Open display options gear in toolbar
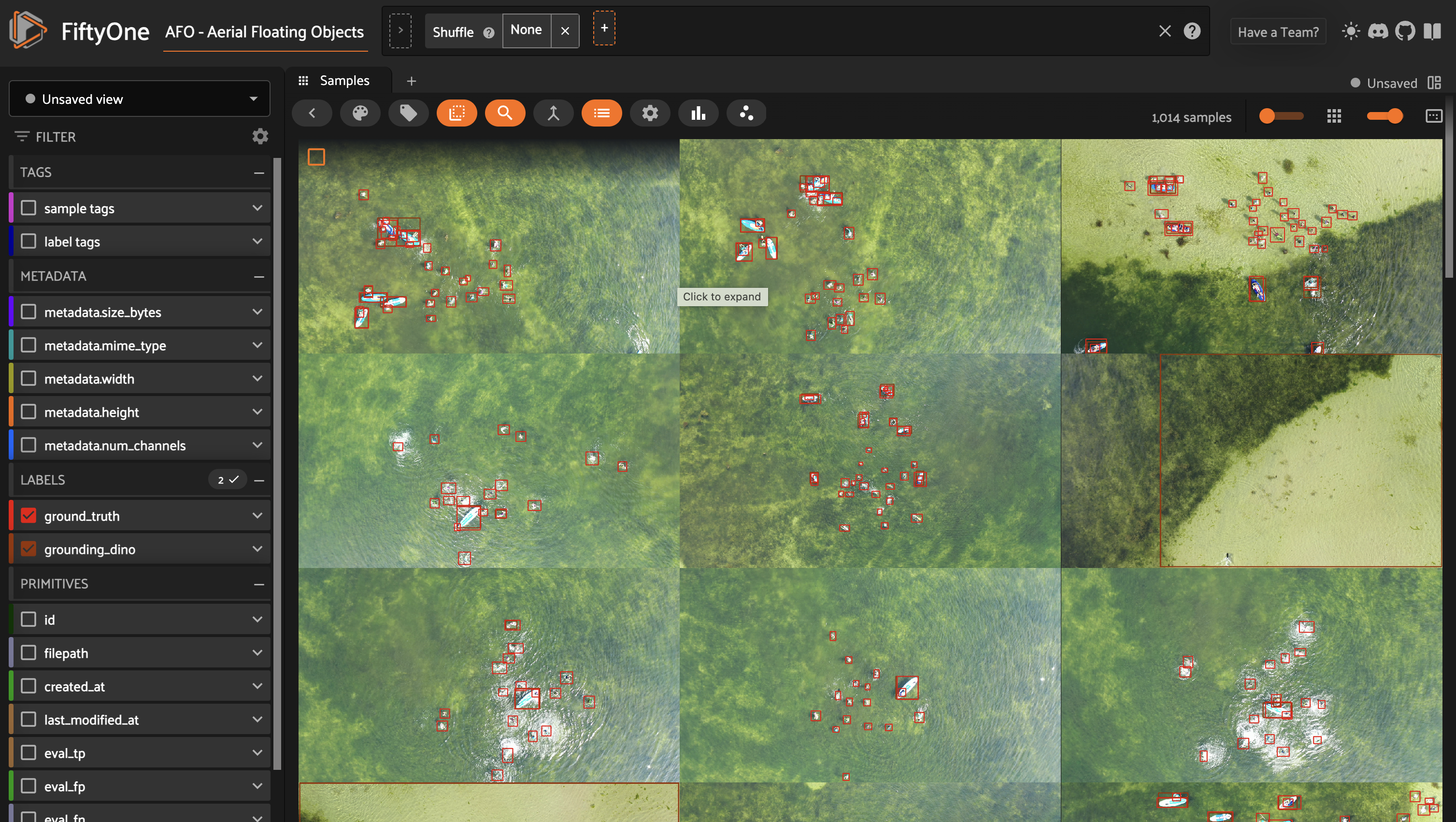Viewport: 1456px width, 822px height. click(650, 113)
